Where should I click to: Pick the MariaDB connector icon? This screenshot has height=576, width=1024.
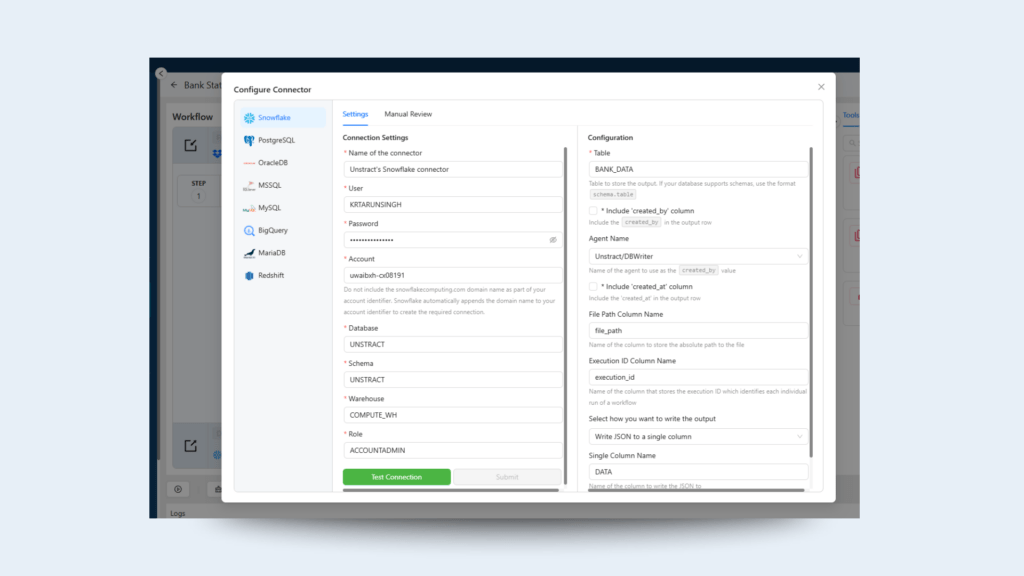point(249,253)
